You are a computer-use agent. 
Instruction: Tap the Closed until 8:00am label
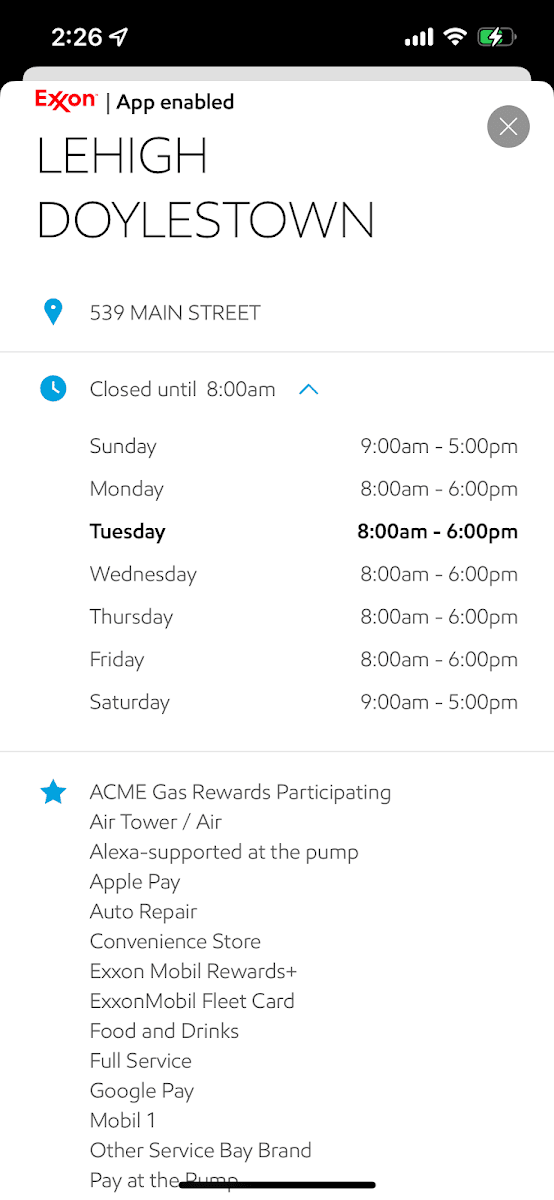pyautogui.click(x=182, y=389)
